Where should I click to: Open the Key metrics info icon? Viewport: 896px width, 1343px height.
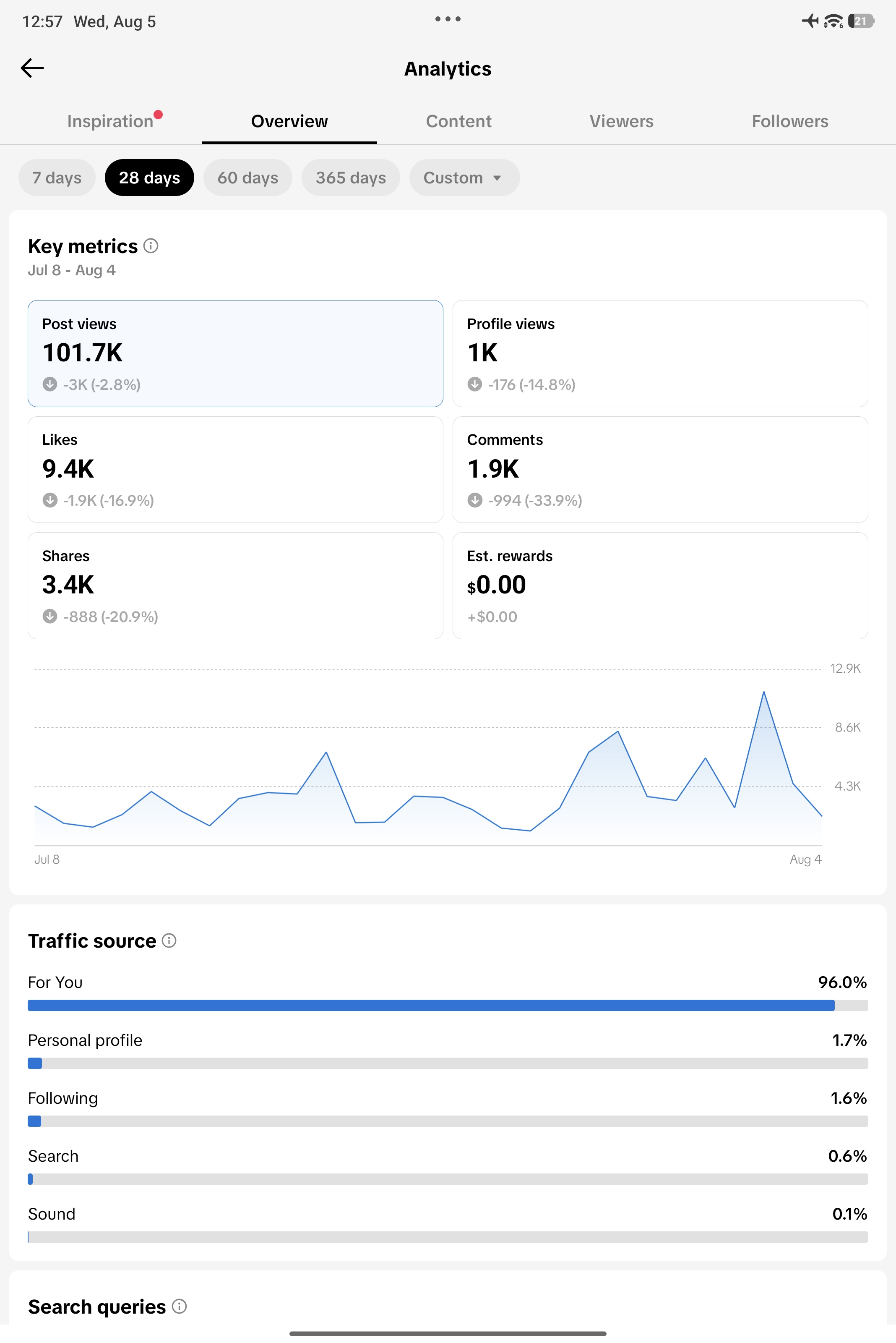(x=151, y=246)
